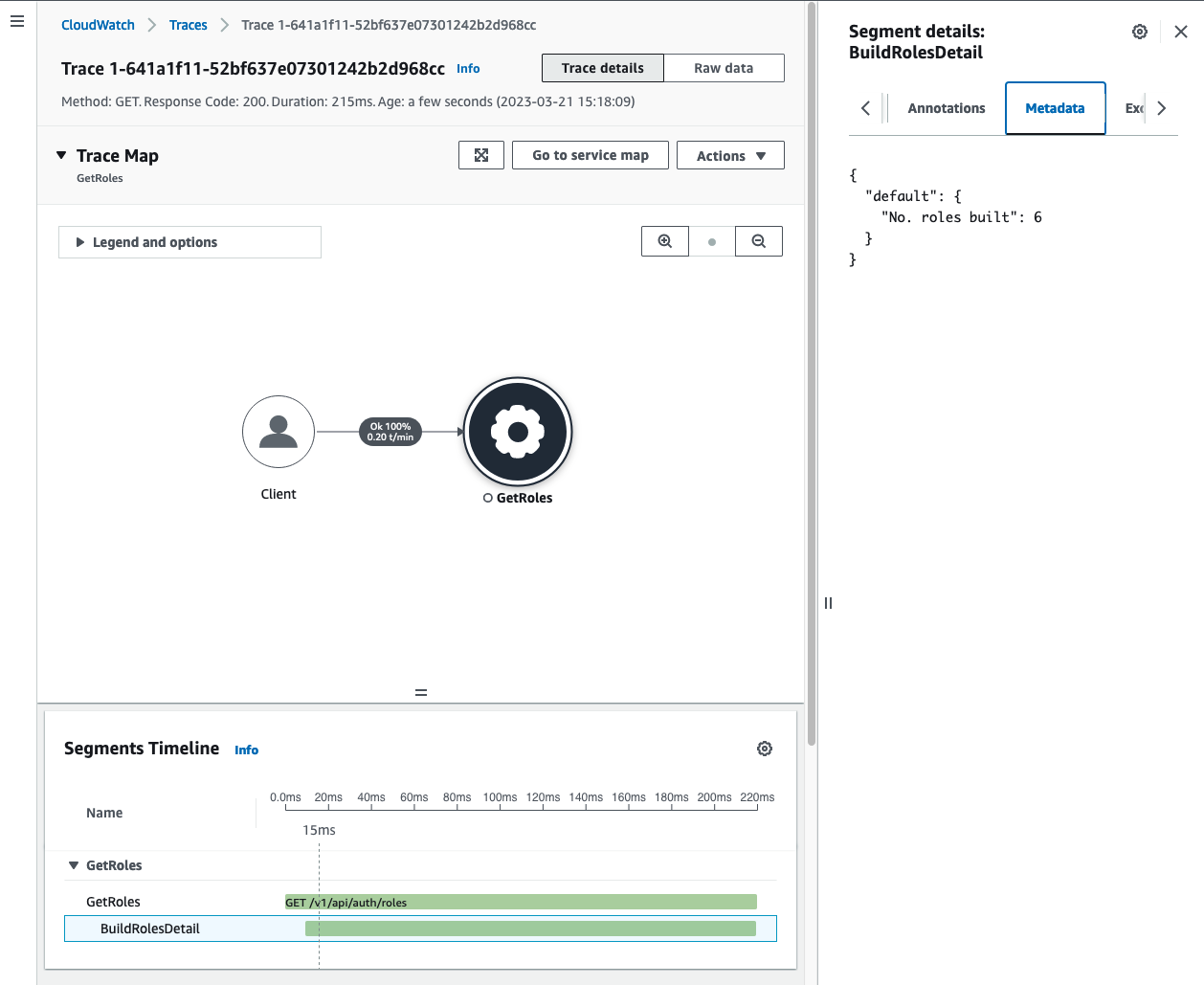Screen dimensions: 1204x985
Task: Click the side panel resize handle
Action: (829, 603)
